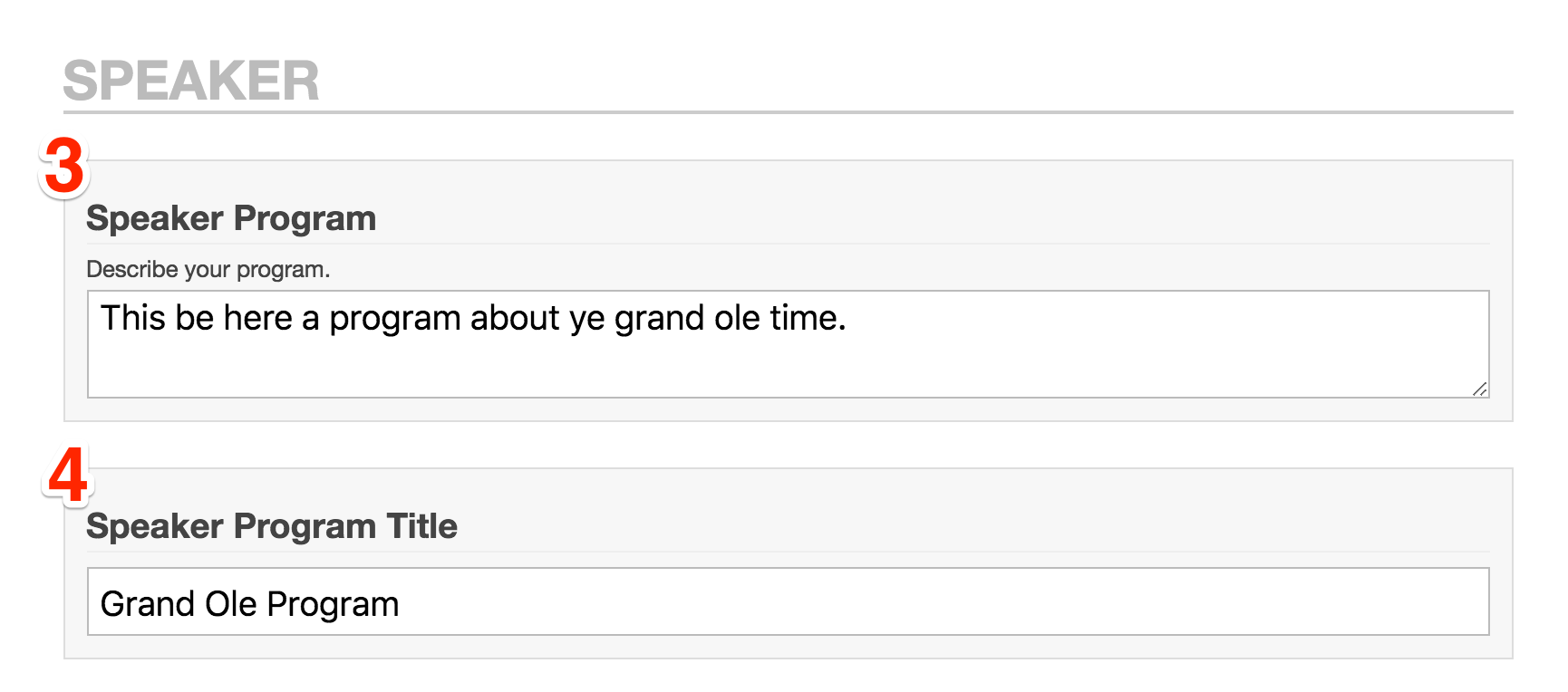This screenshot has height=692, width=1568.
Task: Click the red number 4 step badge
Action: (x=68, y=475)
